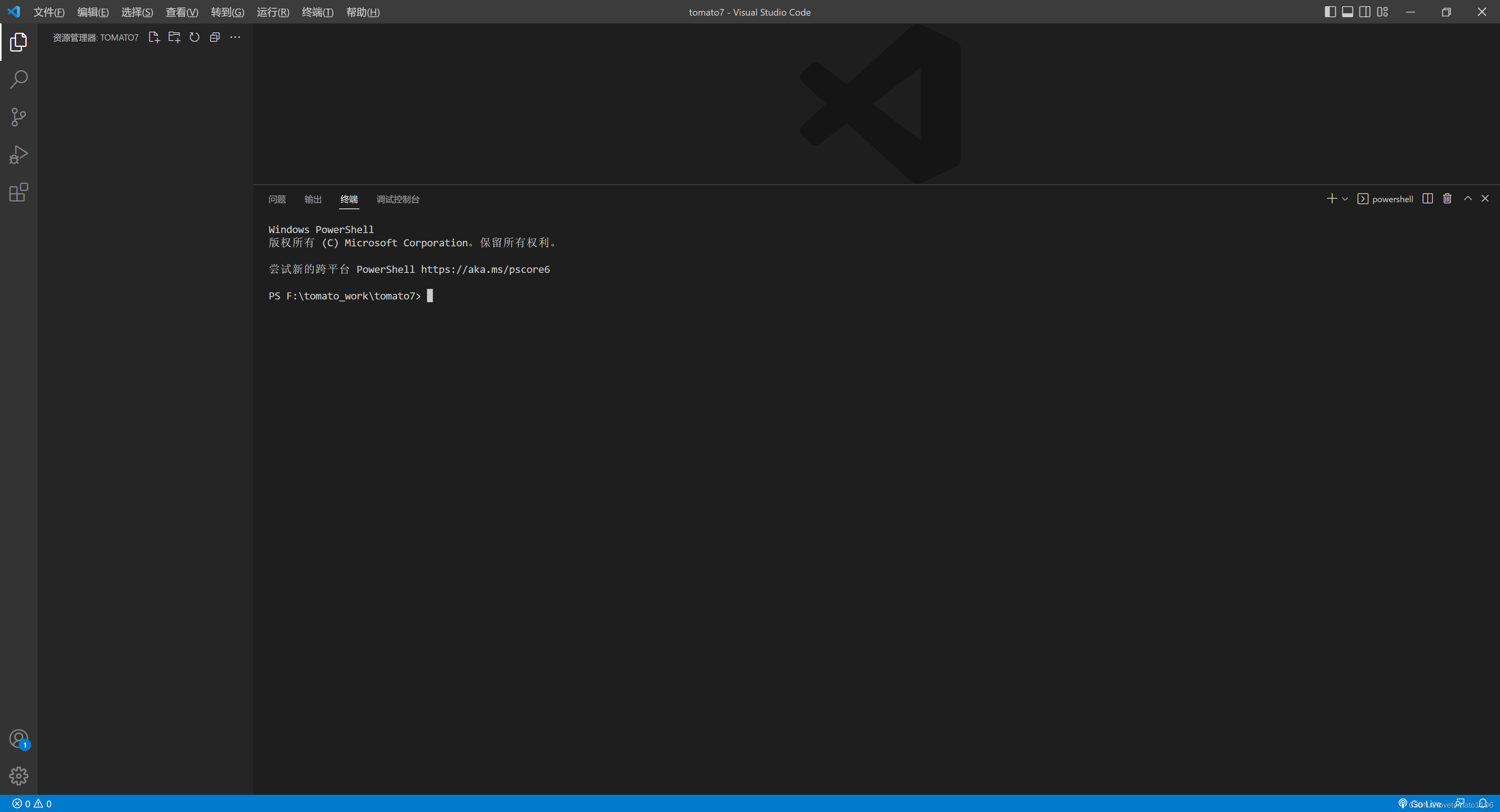The image size is (1500, 812).
Task: Refresh the explorer file list
Action: [x=195, y=37]
